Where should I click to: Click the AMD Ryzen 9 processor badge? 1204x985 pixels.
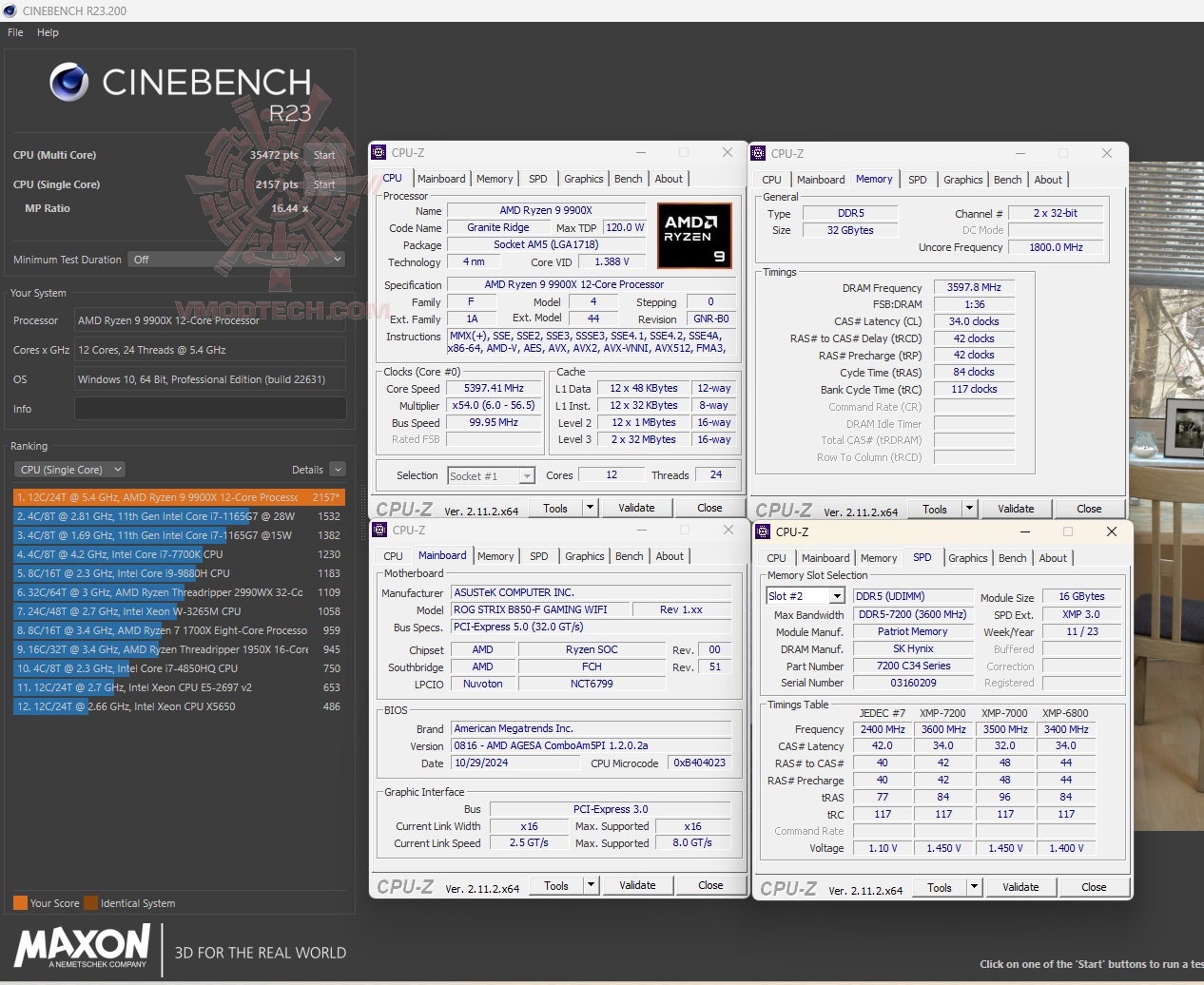click(694, 235)
